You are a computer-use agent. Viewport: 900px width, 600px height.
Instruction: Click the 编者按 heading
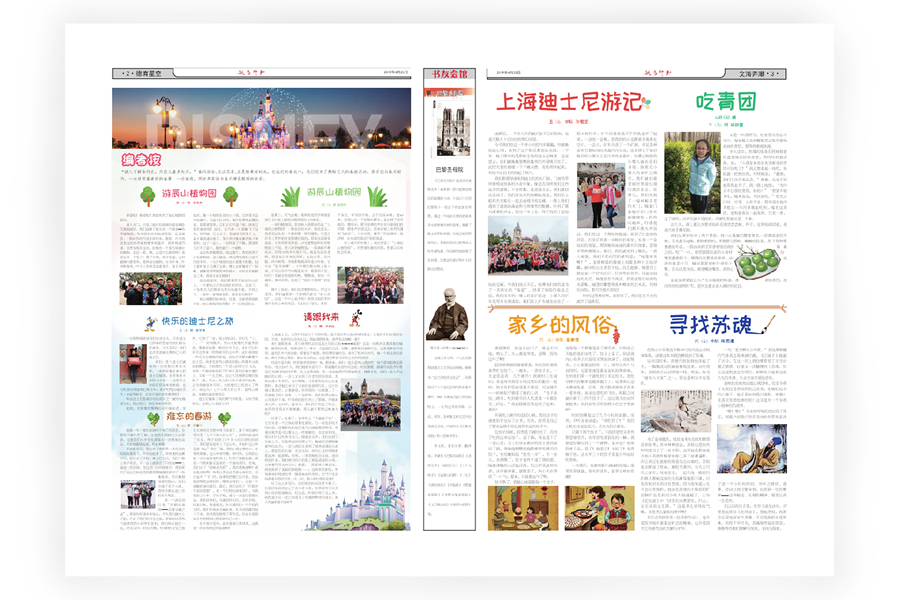[141, 159]
